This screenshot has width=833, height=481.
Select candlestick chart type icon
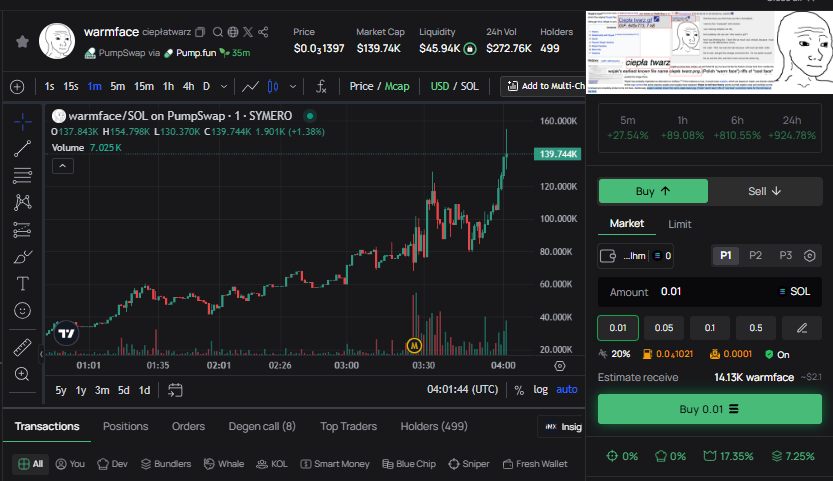coord(273,87)
